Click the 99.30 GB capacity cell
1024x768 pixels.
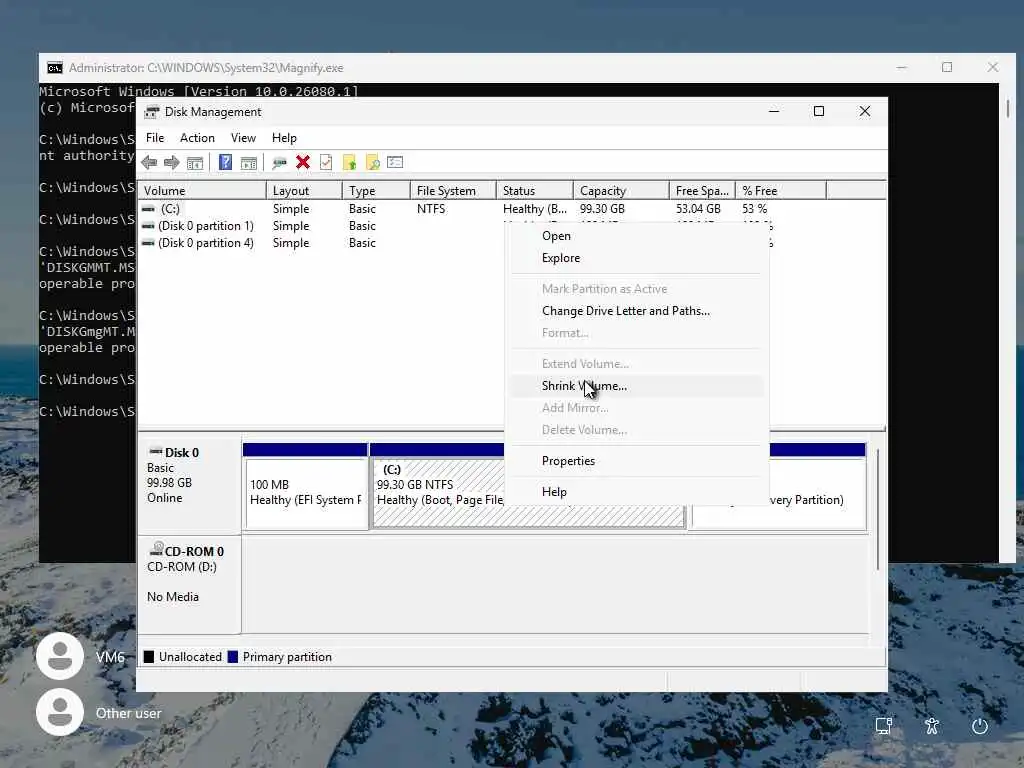click(602, 209)
